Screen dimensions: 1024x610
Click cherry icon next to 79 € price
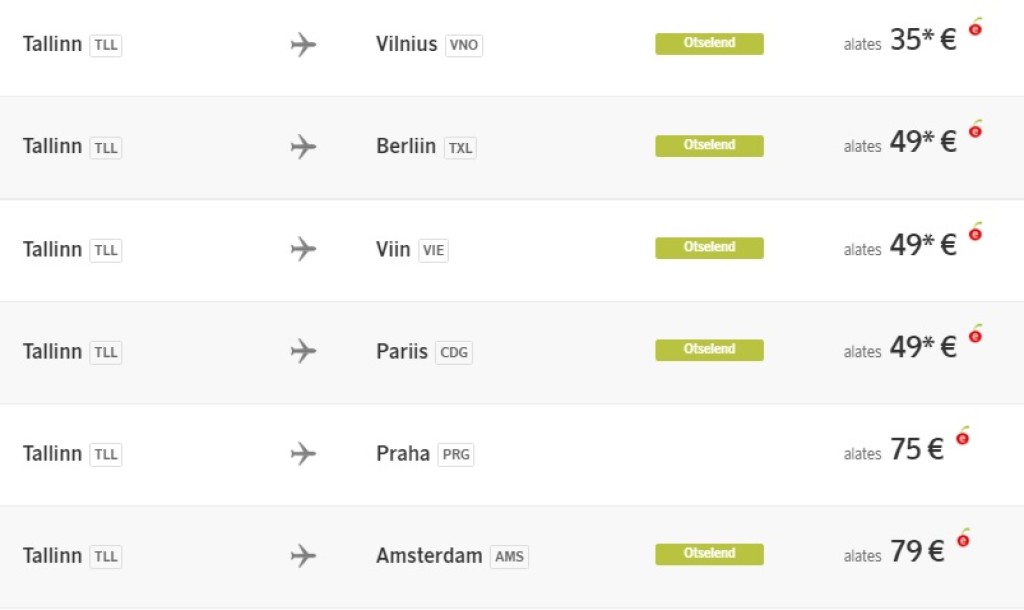pyautogui.click(x=962, y=539)
